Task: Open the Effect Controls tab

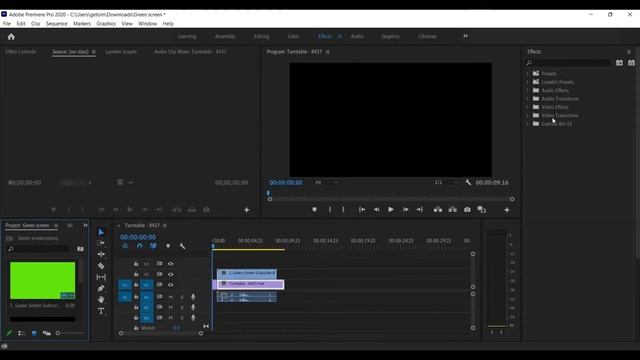Action: click(20, 52)
